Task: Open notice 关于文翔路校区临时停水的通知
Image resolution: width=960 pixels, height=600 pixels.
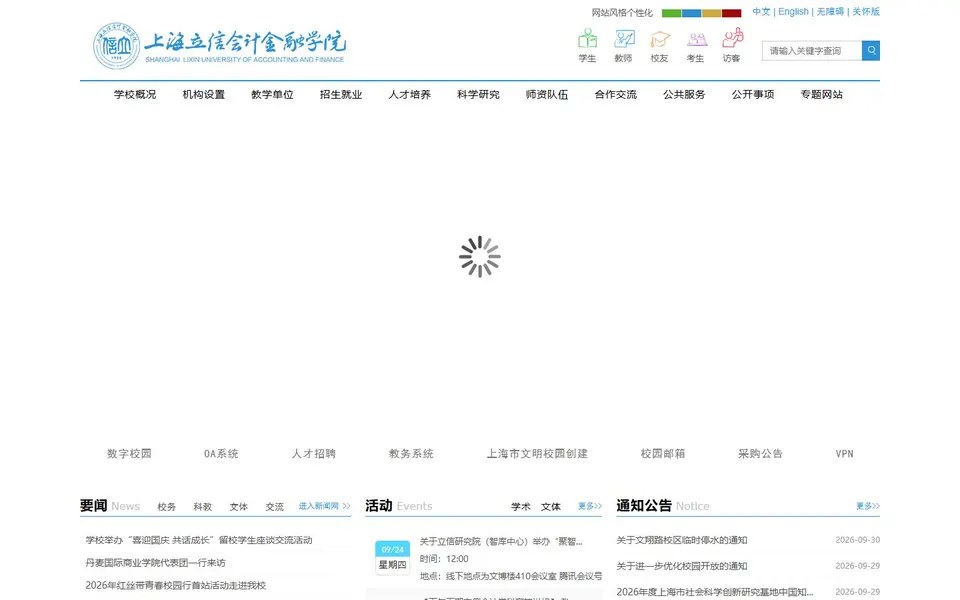Action: point(681,540)
